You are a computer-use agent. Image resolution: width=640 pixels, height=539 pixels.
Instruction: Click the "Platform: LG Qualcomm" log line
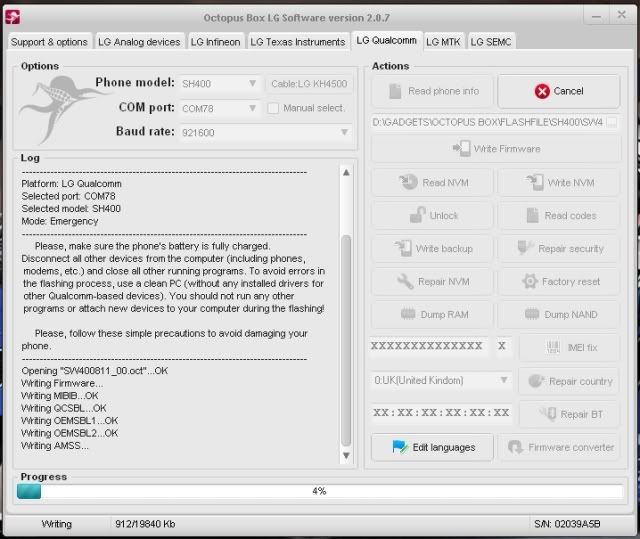(x=71, y=184)
